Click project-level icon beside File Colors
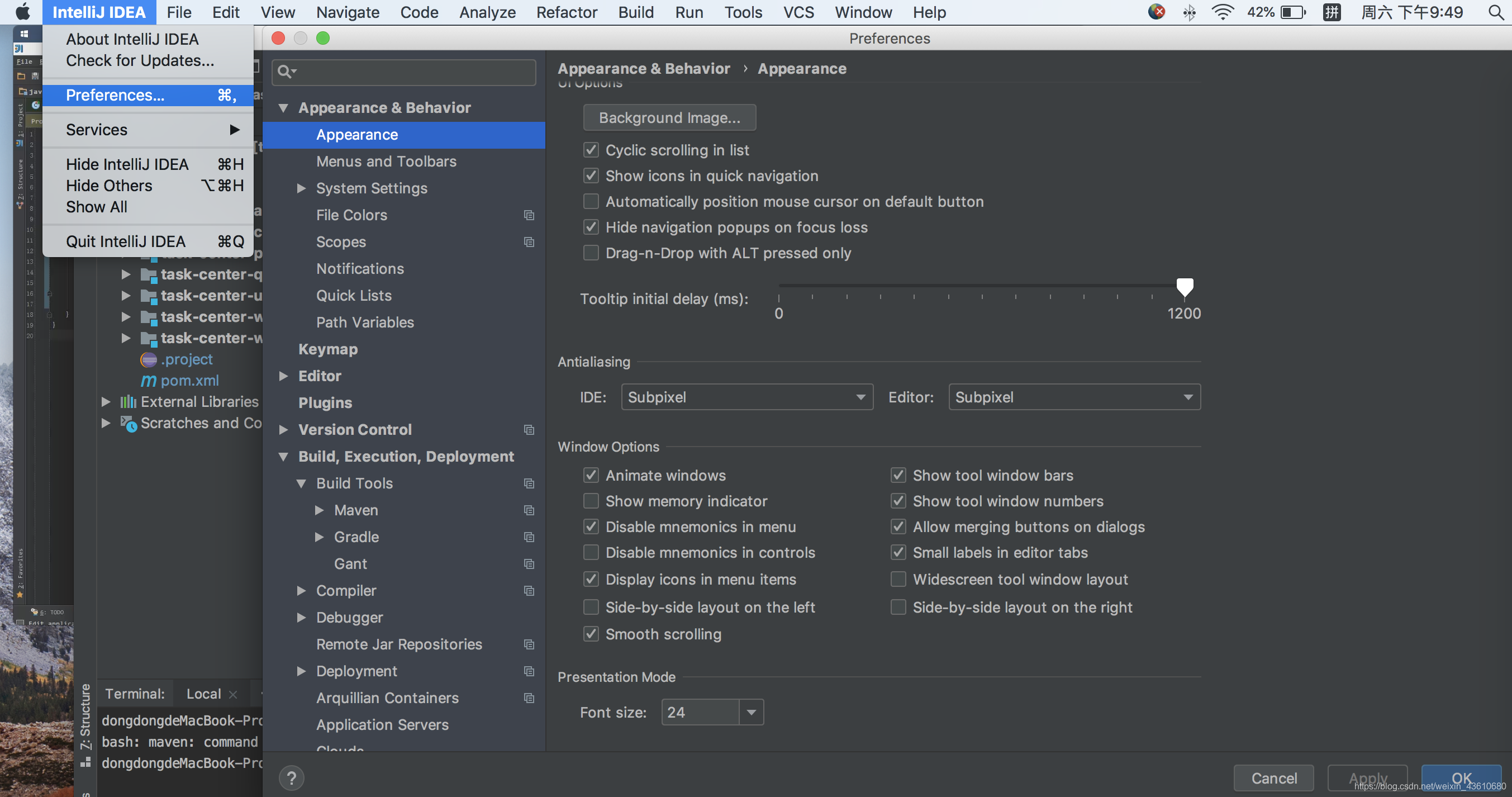 (529, 215)
